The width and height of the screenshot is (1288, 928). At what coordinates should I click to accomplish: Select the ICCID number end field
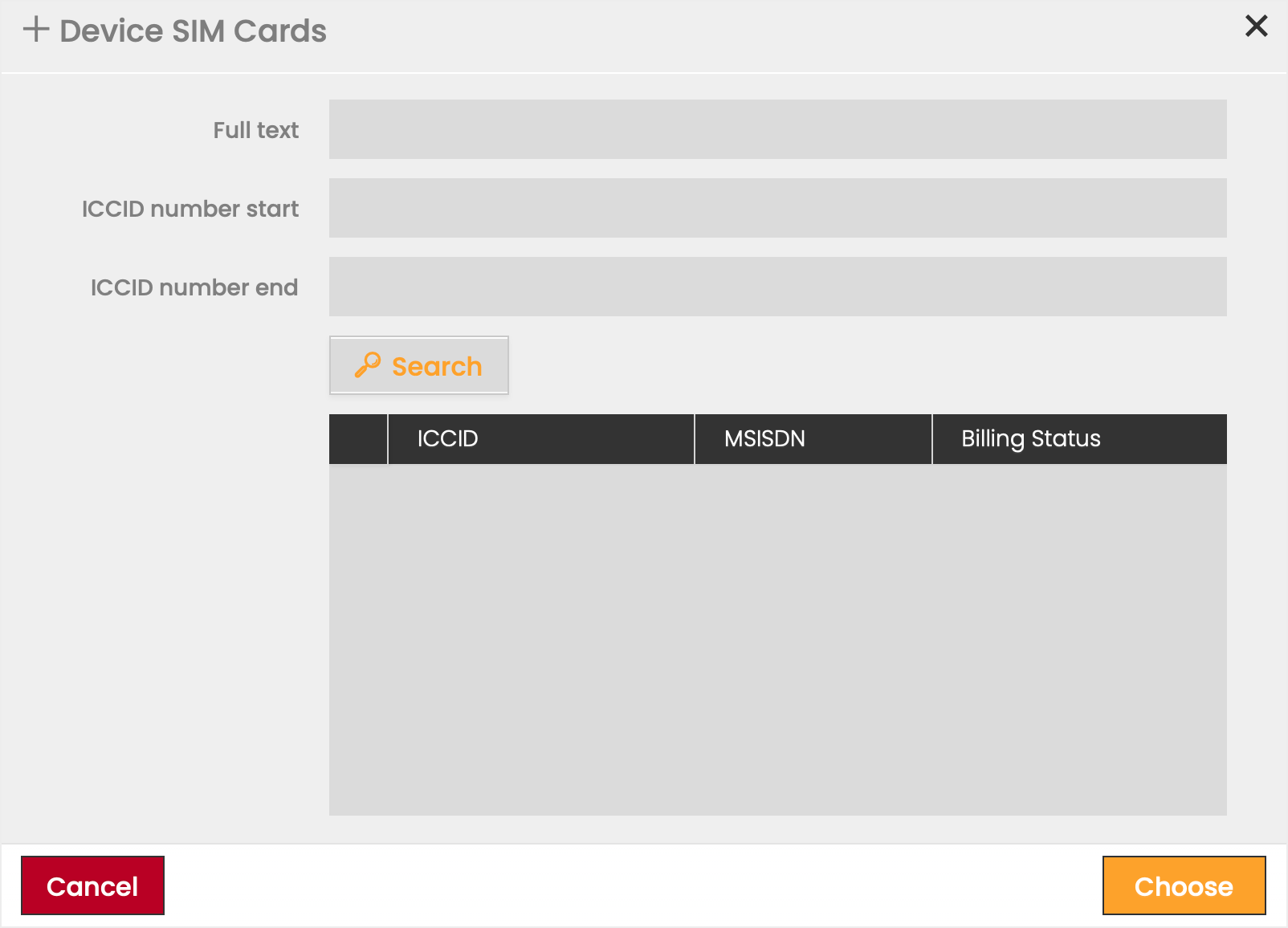(777, 287)
